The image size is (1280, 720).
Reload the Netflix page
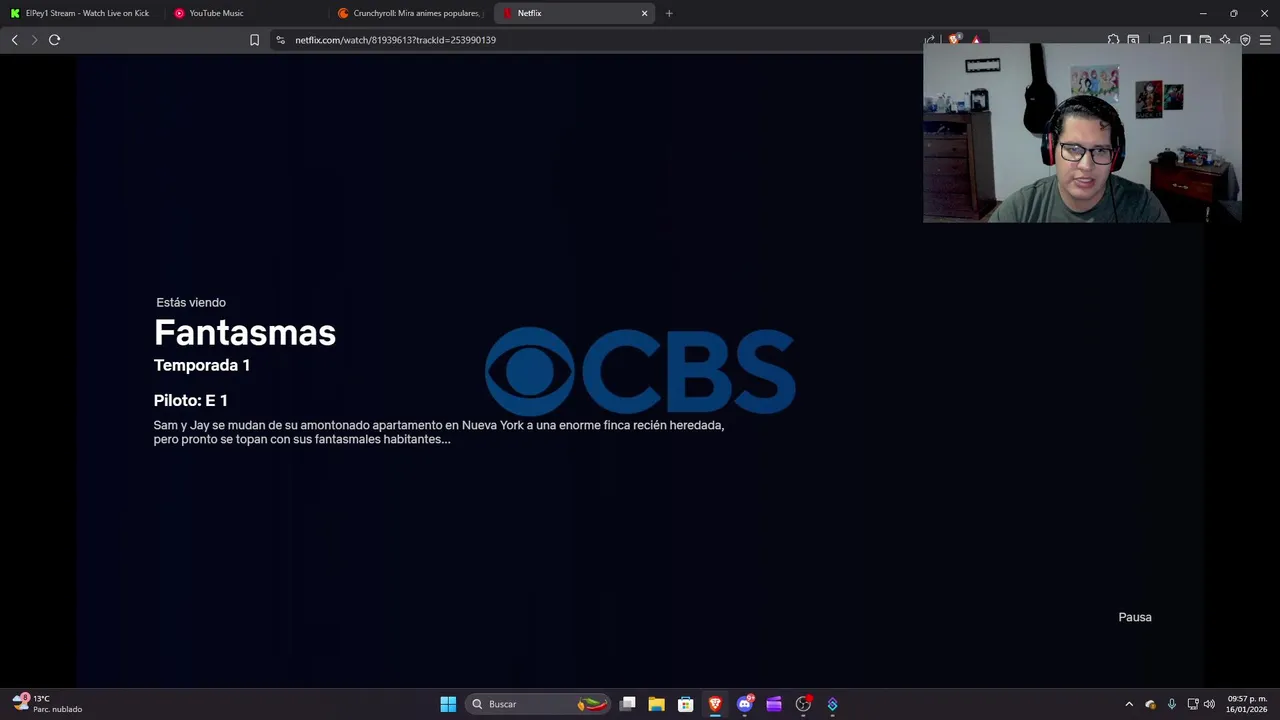coord(54,40)
